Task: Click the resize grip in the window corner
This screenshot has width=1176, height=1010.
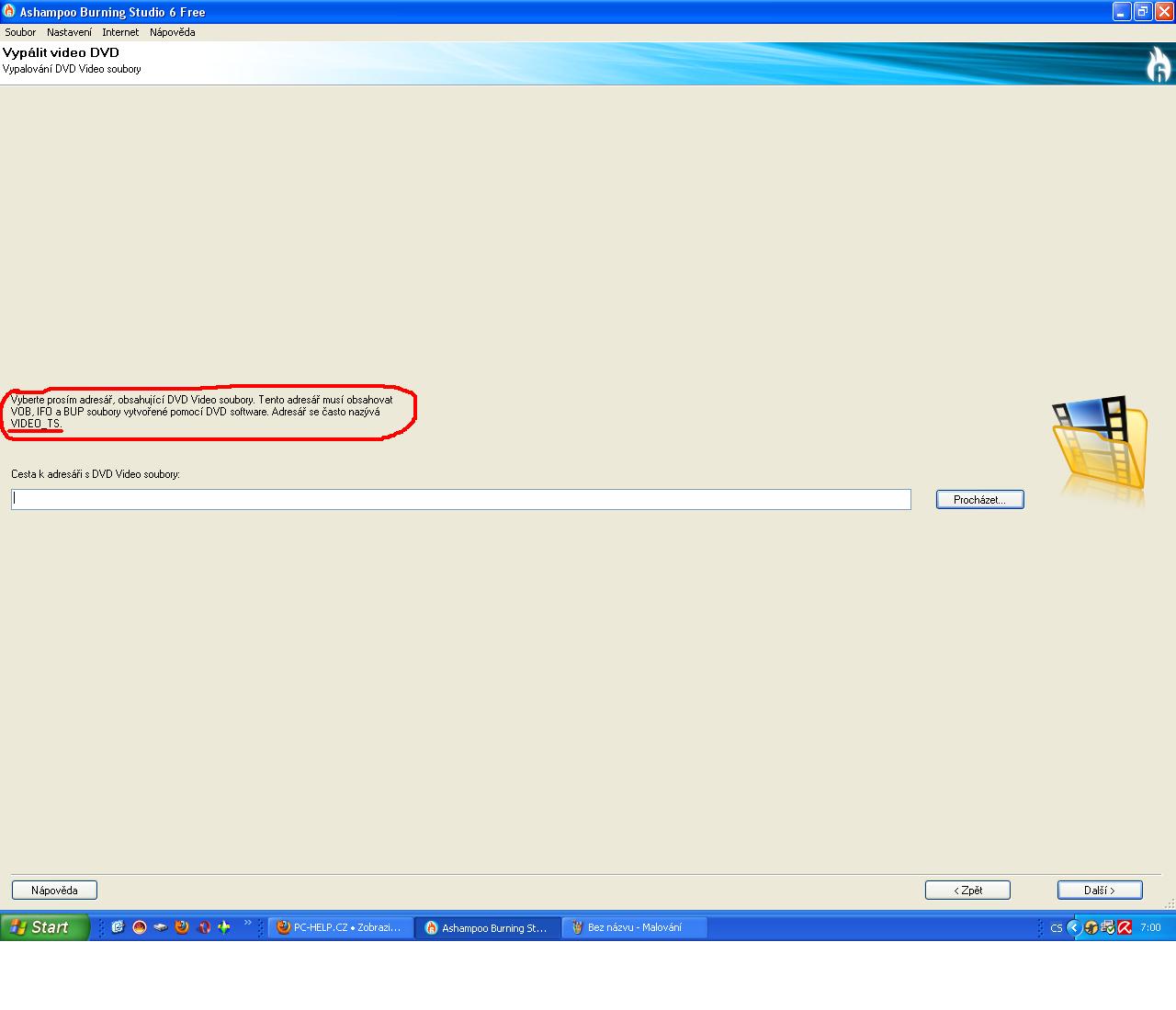Action: (x=1170, y=904)
